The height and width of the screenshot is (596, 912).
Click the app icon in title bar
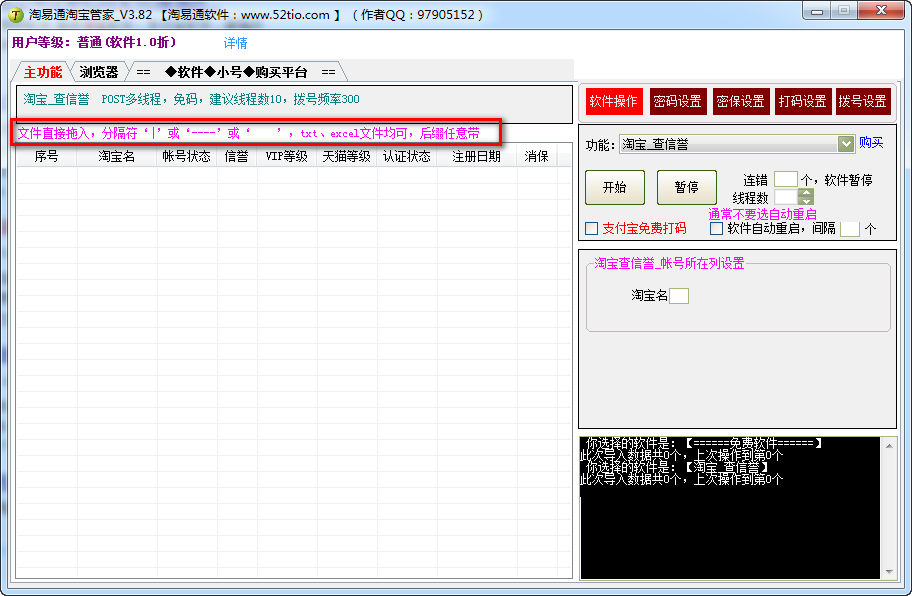15,15
